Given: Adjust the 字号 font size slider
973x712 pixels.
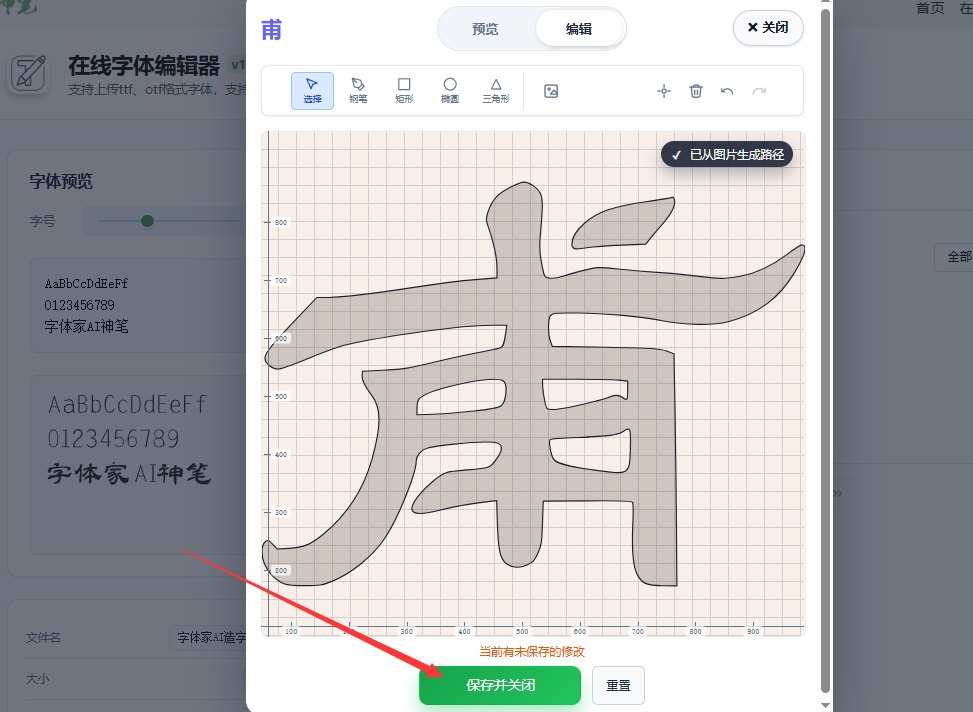Looking at the screenshot, I should pos(146,221).
